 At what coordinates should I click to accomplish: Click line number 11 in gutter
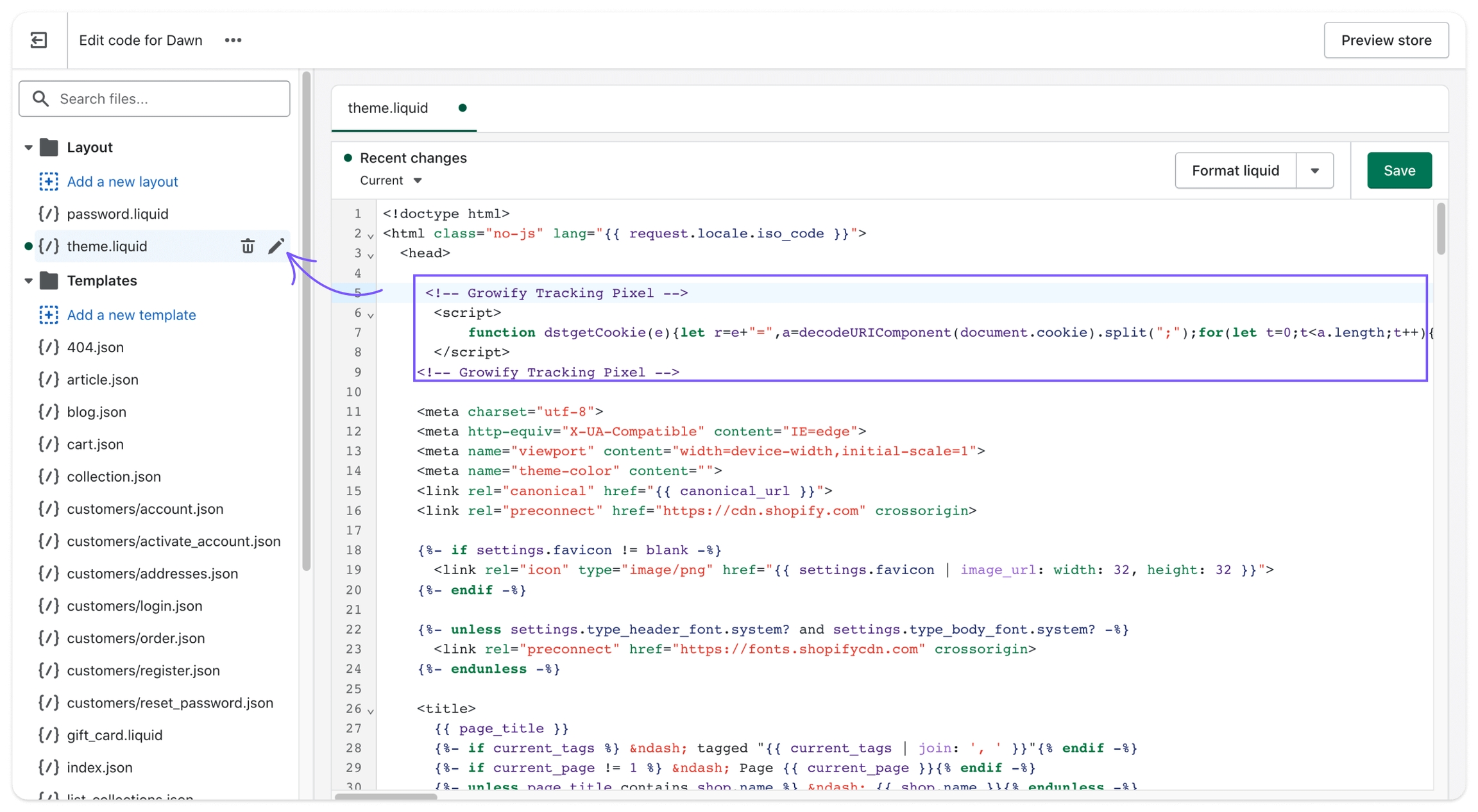(x=353, y=412)
